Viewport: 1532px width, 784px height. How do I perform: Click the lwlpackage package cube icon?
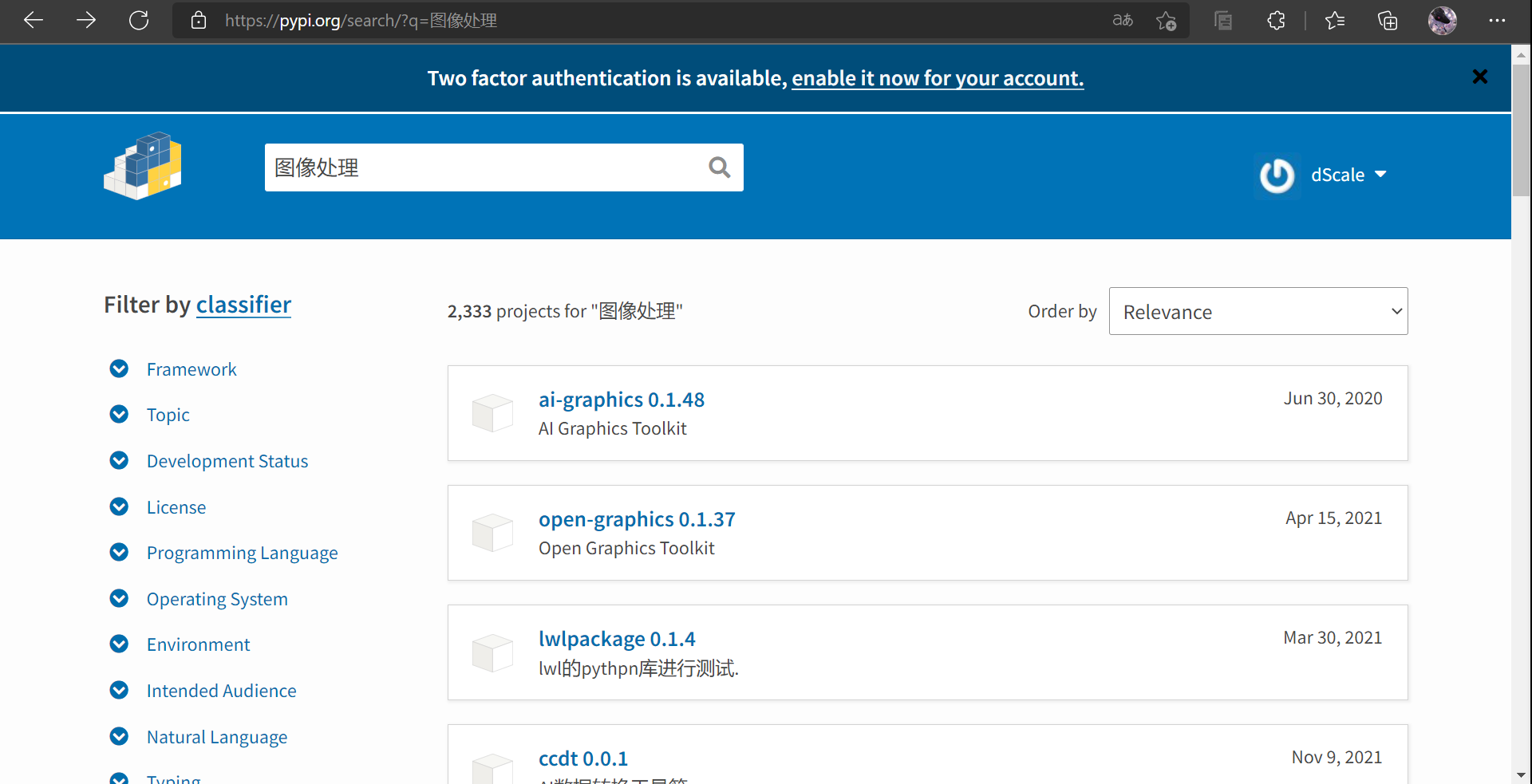pos(492,652)
